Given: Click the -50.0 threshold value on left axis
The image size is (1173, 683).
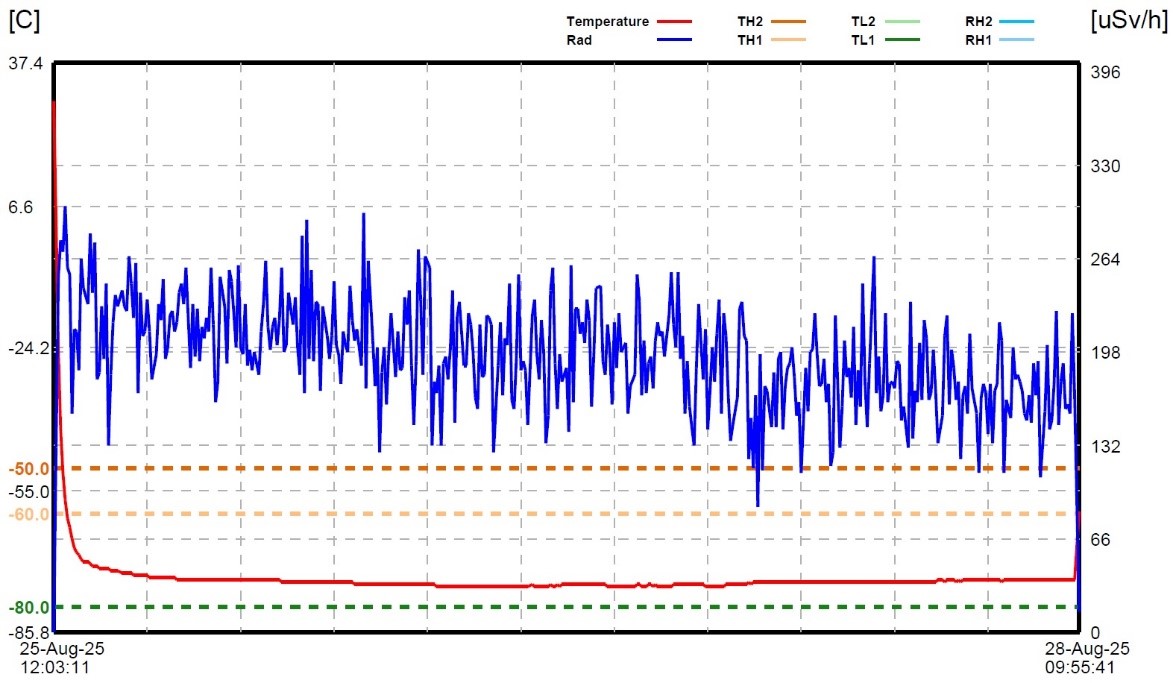Looking at the screenshot, I should (30, 469).
